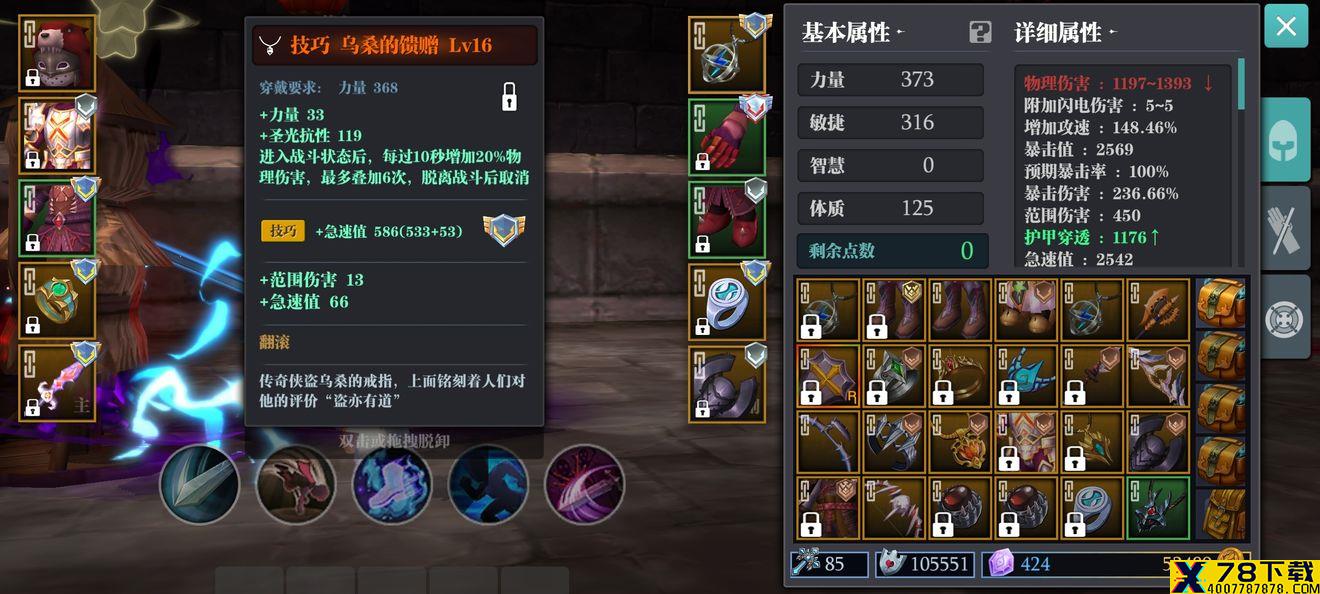
Task: Select the green-bordered armor item in inventory
Action: [1158, 508]
